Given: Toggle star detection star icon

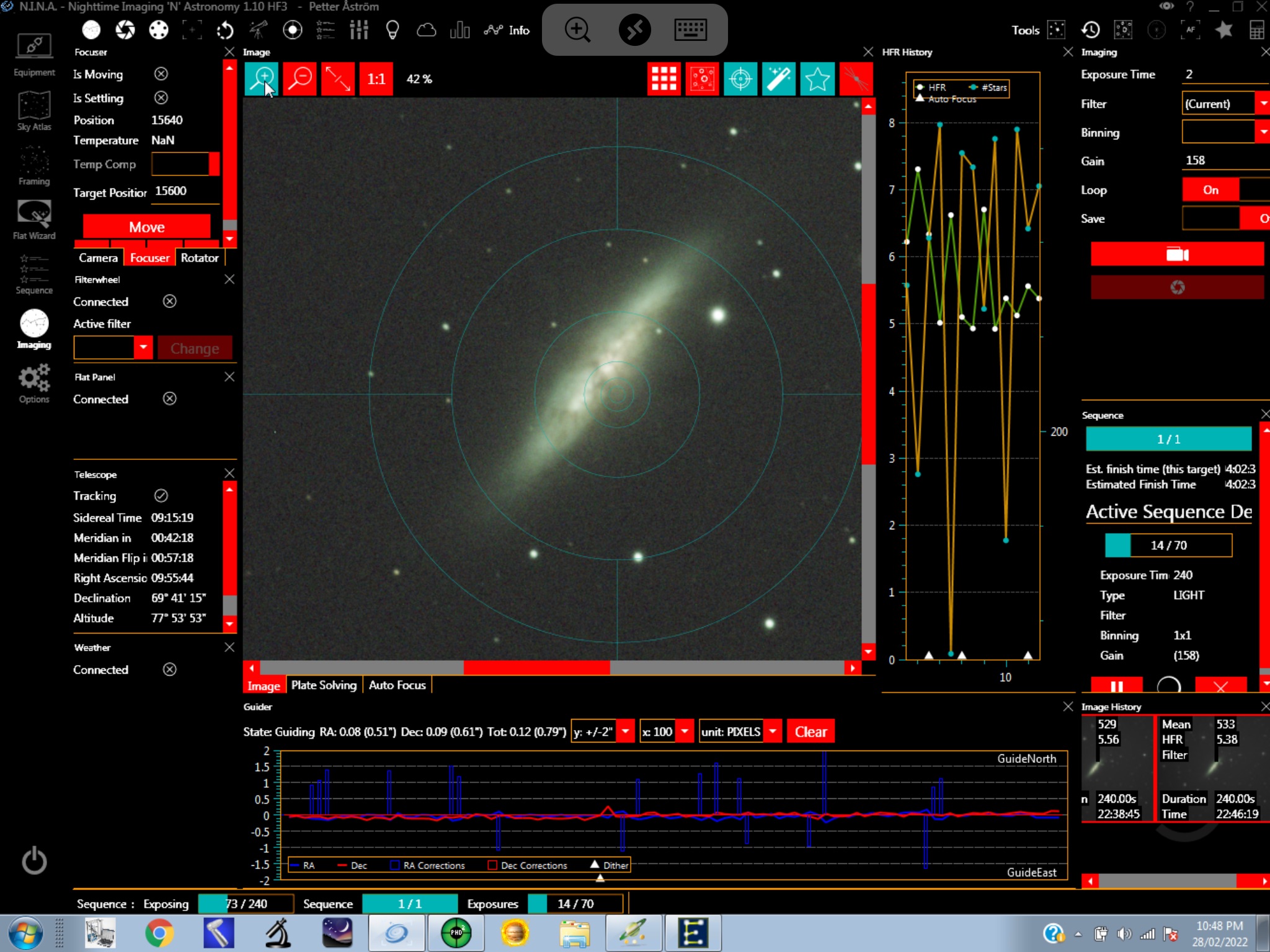Looking at the screenshot, I should (x=817, y=79).
